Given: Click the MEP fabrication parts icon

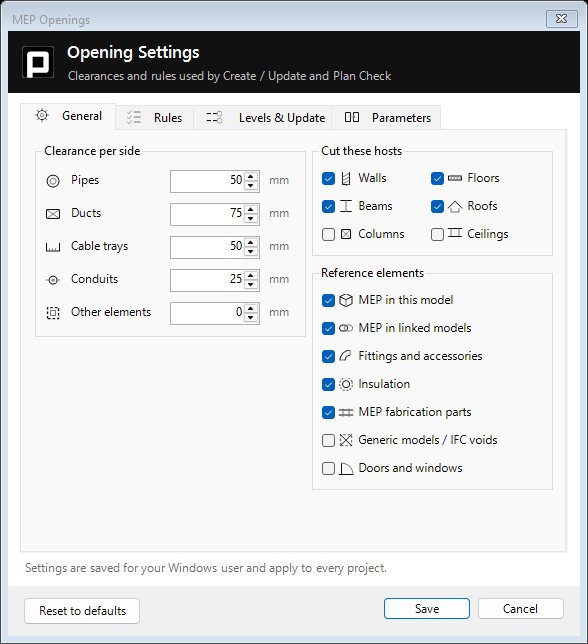Looking at the screenshot, I should click(x=346, y=412).
